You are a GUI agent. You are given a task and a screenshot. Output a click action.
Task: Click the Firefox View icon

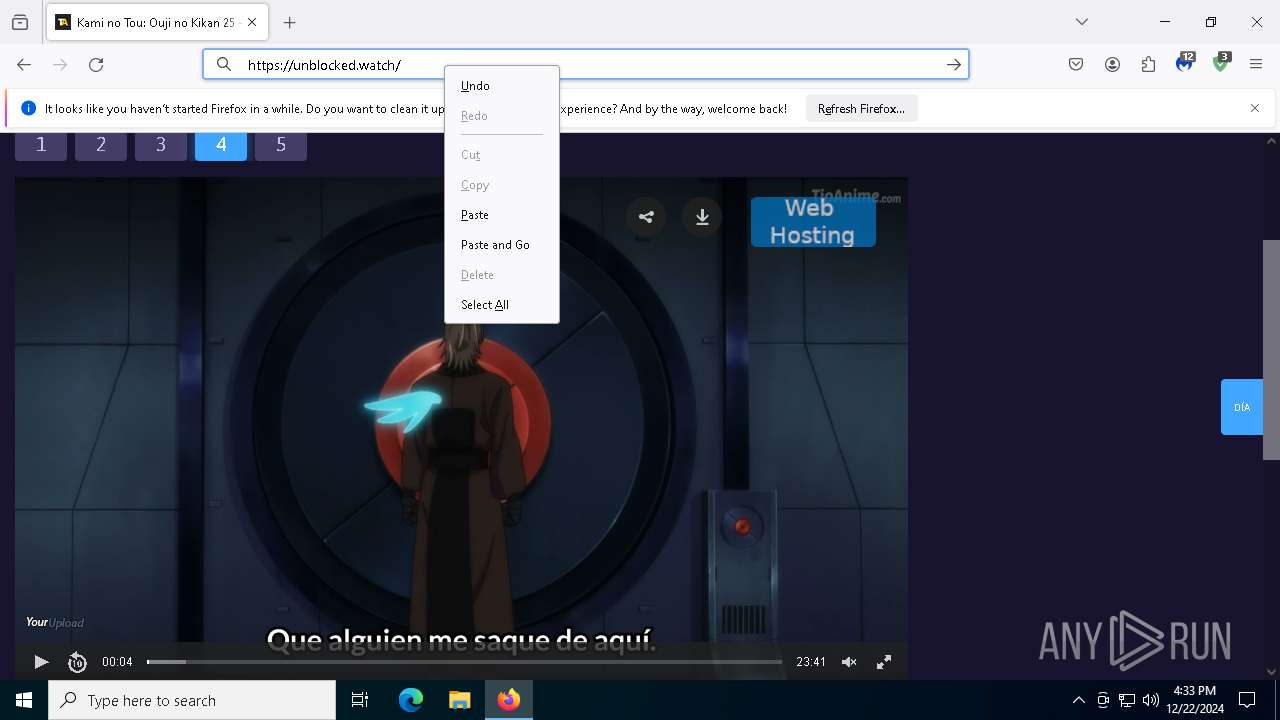pos(20,22)
